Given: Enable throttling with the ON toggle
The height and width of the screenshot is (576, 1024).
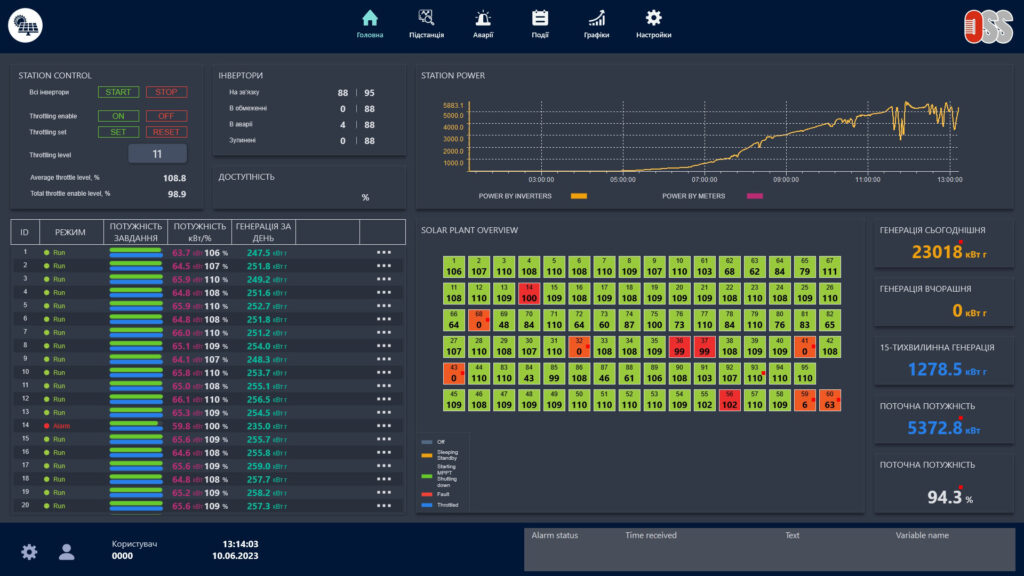Looking at the screenshot, I should click(x=118, y=115).
